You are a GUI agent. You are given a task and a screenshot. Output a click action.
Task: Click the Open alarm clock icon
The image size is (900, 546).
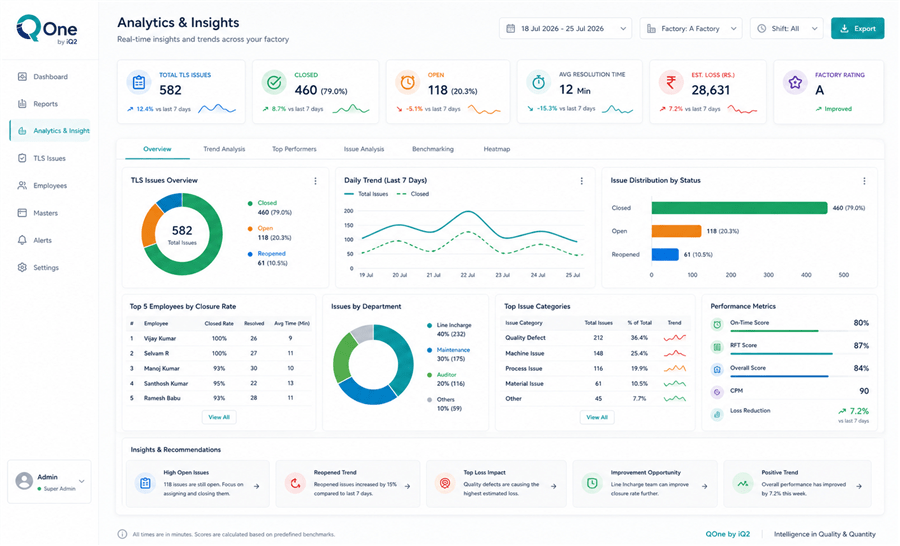pyautogui.click(x=407, y=83)
